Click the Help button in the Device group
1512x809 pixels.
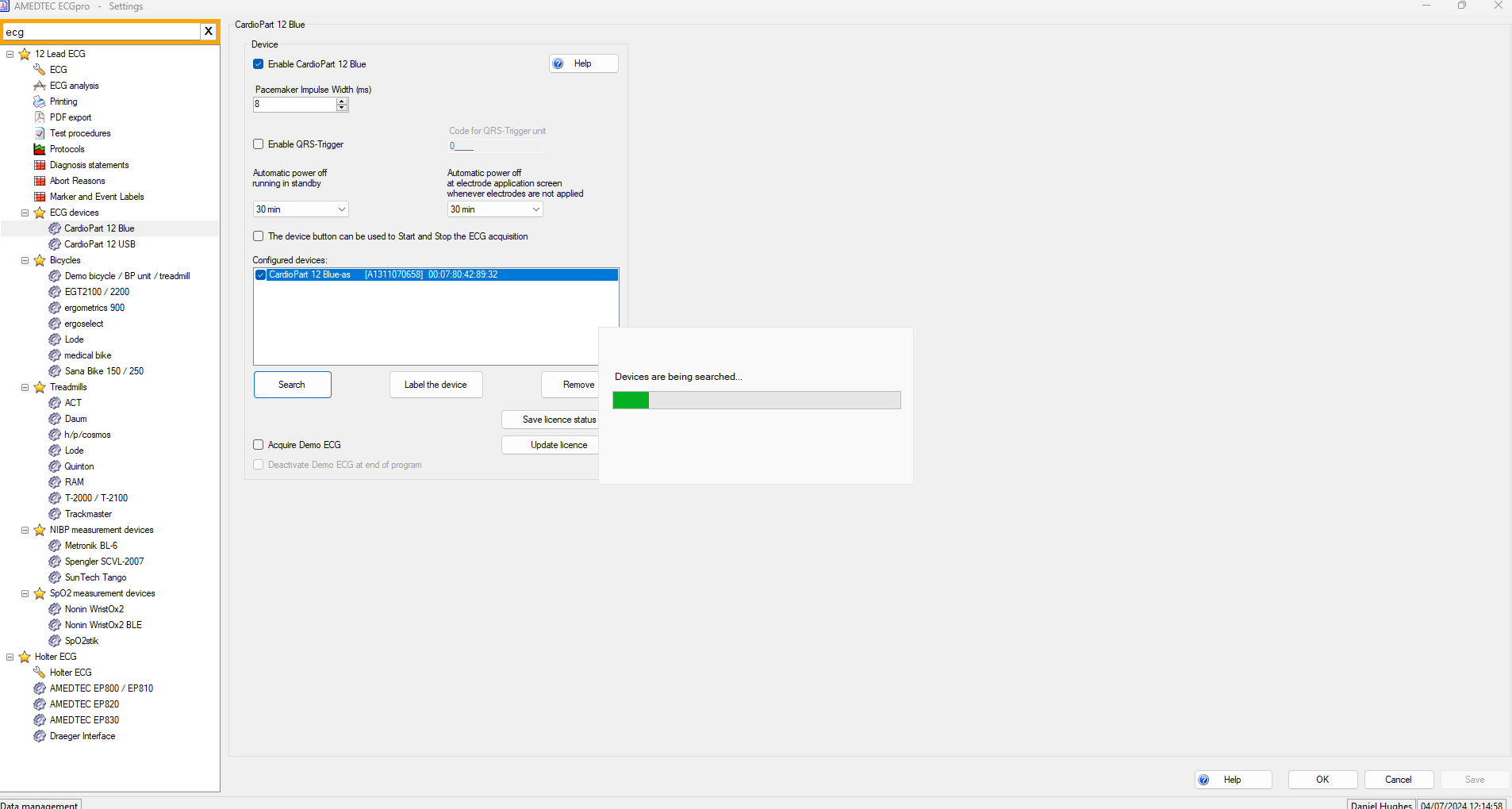tap(584, 63)
